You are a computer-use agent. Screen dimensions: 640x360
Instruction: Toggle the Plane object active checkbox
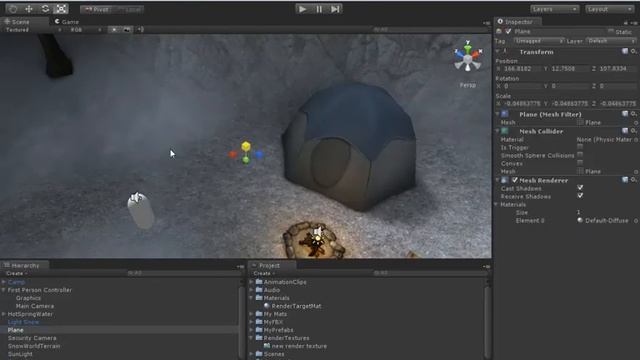[x=508, y=31]
